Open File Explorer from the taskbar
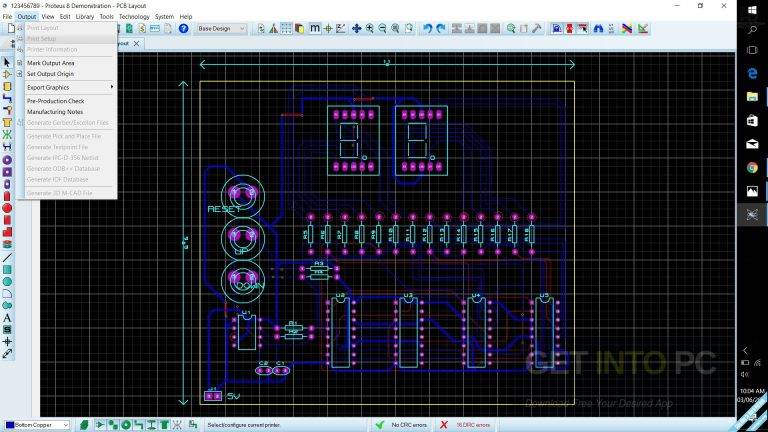Viewport: 768px width, 432px height. [752, 96]
